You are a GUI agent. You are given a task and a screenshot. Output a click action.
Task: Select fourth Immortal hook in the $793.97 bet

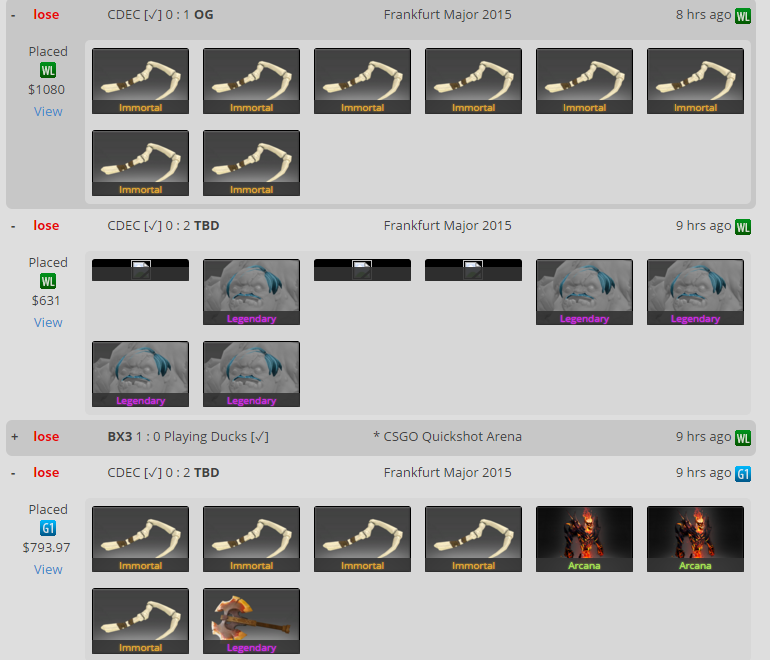[473, 539]
